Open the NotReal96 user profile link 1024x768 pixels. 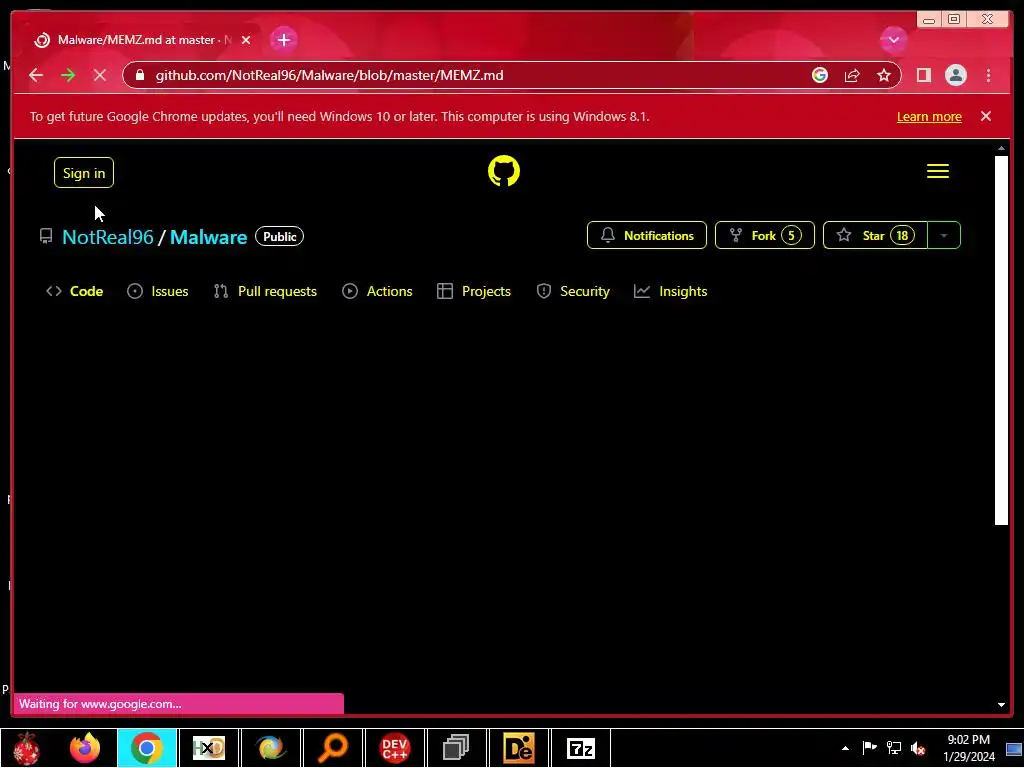pyautogui.click(x=108, y=237)
